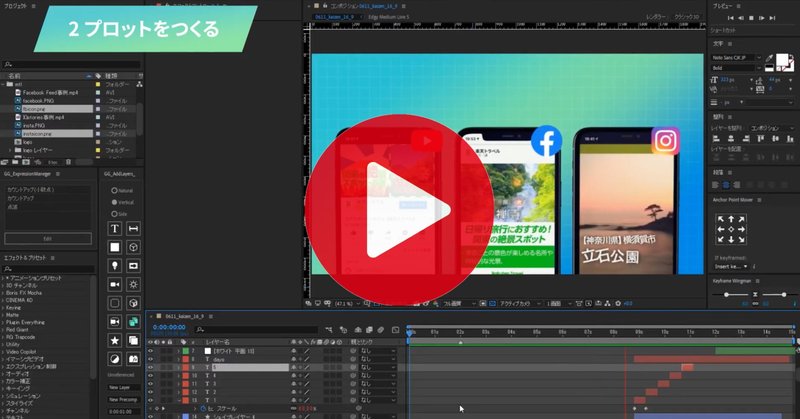Hide the days layer using its eye icon
The image size is (800, 419).
151,359
